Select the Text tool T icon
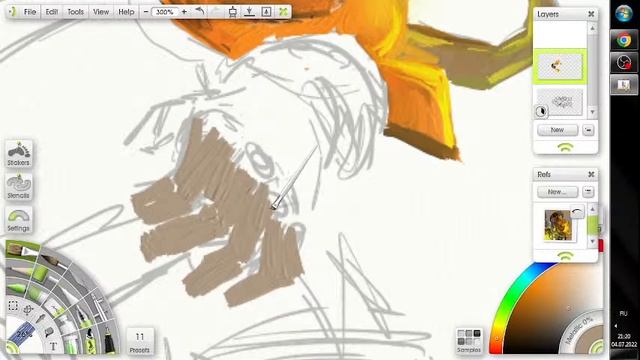The width and height of the screenshot is (640, 360). (x=53, y=346)
